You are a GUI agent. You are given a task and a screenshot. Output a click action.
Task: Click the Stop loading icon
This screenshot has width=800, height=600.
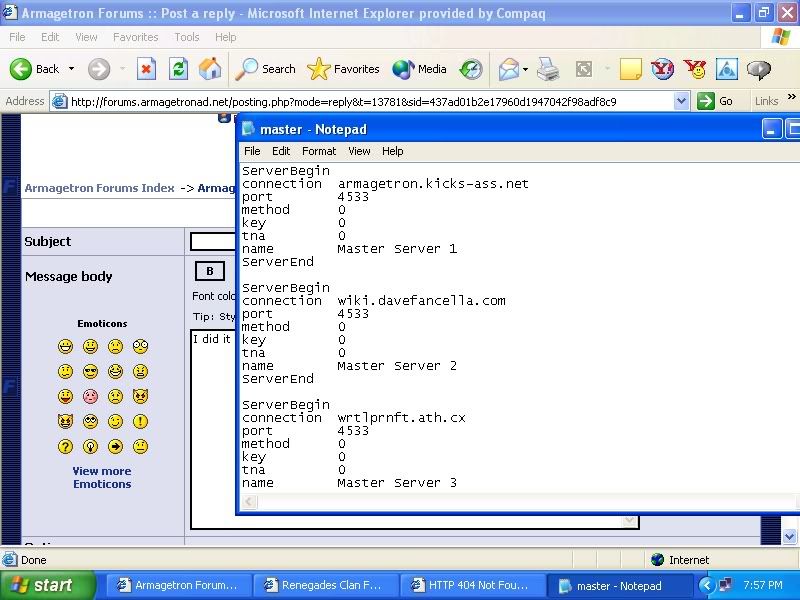coord(146,69)
